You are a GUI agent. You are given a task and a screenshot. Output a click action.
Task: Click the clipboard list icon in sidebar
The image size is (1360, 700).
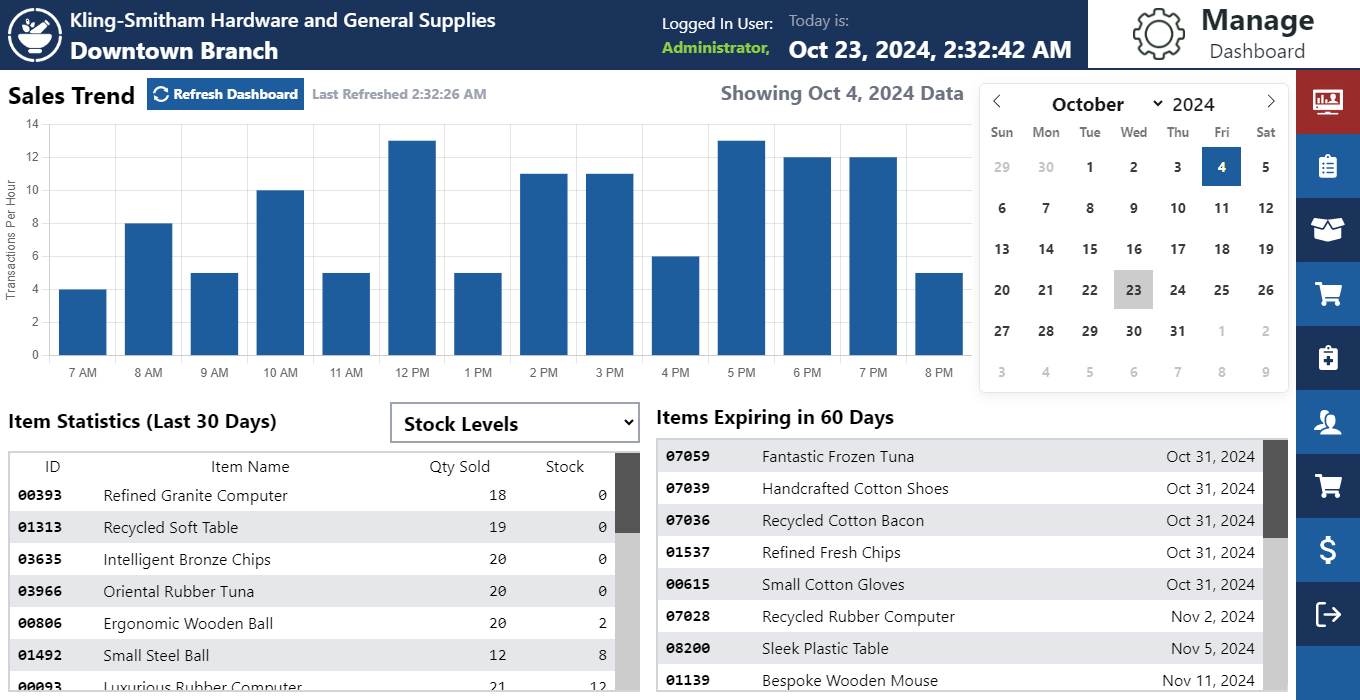tap(1327, 166)
